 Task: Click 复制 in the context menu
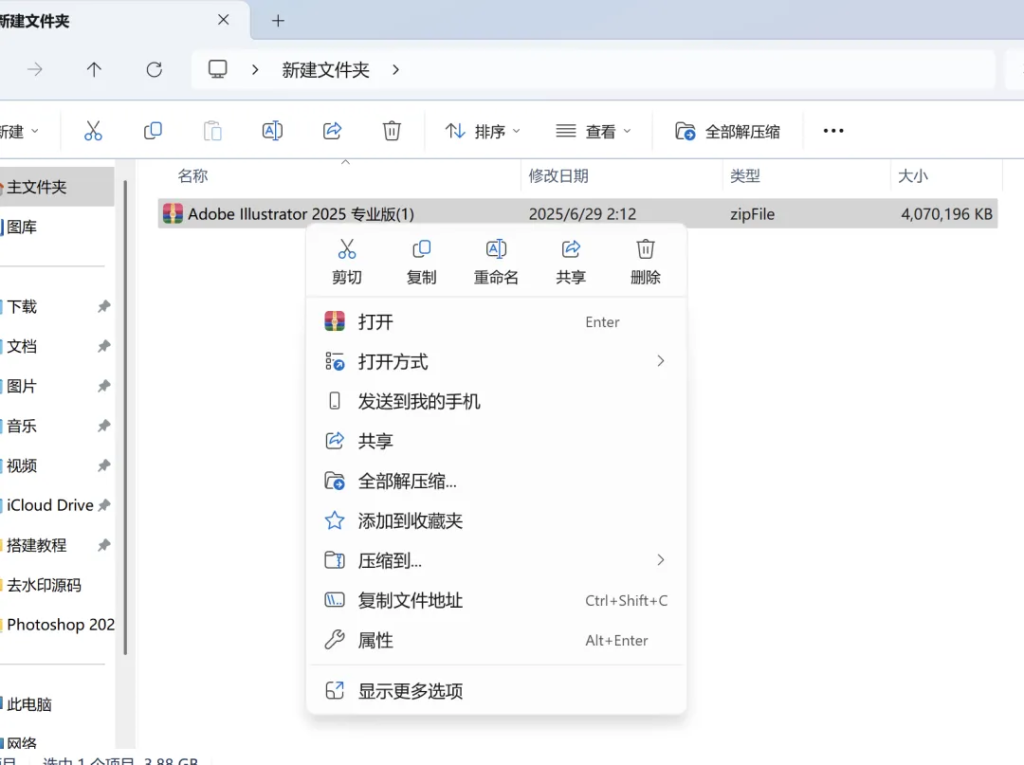pos(421,262)
